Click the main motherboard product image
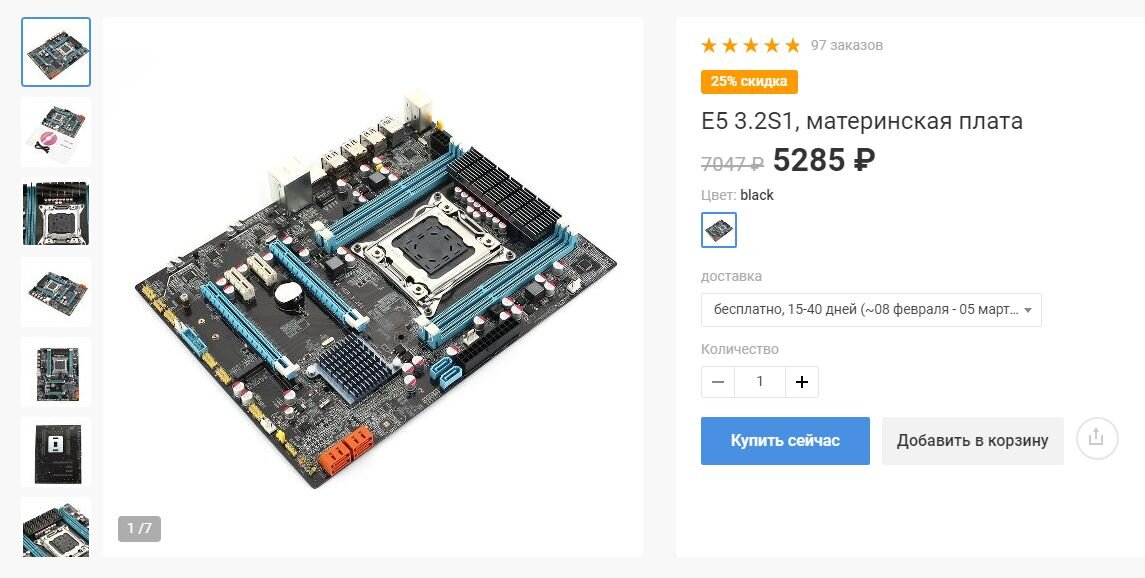This screenshot has height=578, width=1145. pyautogui.click(x=373, y=287)
